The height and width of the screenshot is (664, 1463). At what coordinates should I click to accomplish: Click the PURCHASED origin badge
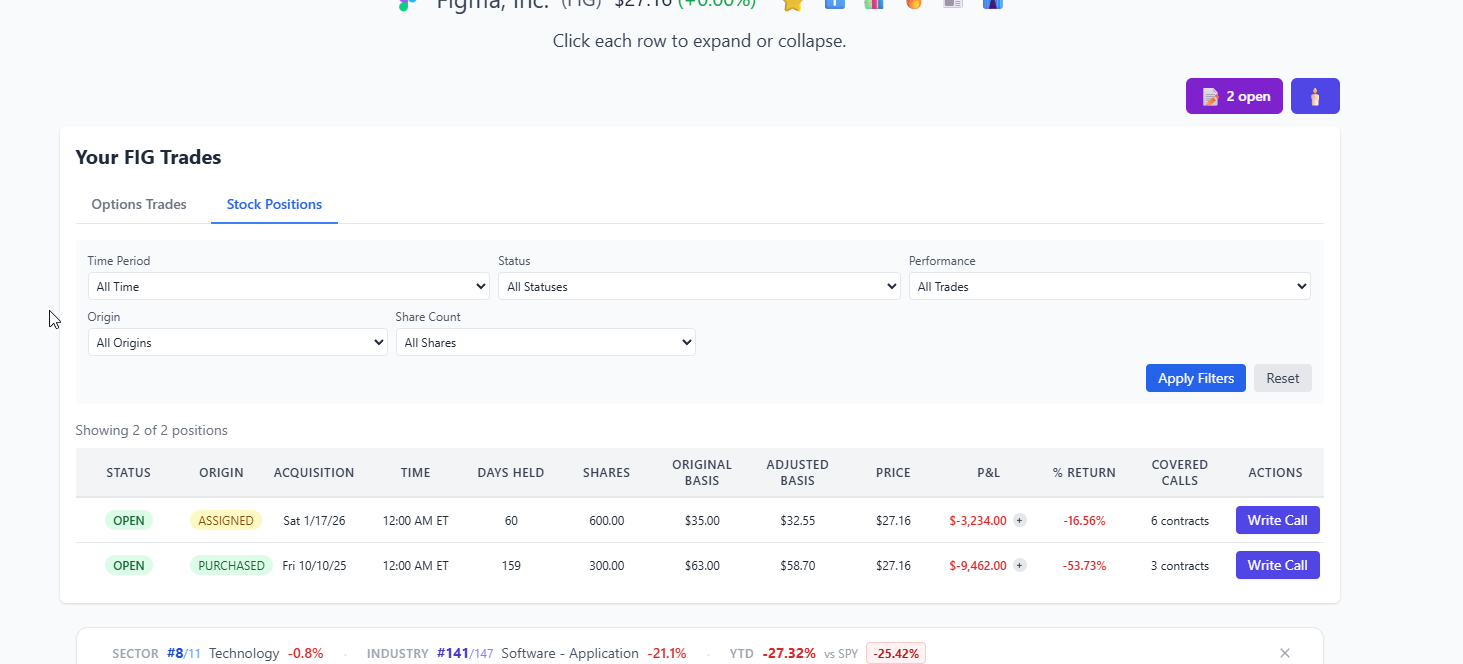[x=231, y=565]
